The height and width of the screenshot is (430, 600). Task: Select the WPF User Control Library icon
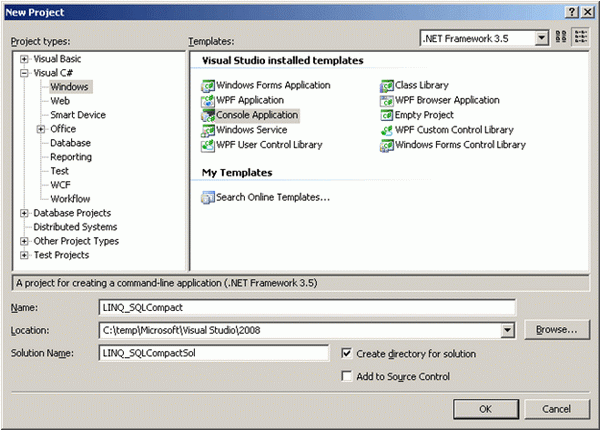[208, 145]
